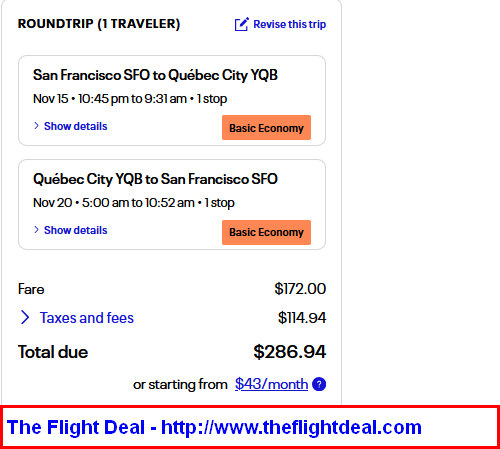This screenshot has height=449, width=500.
Task: Click the Roundtrip (1 Traveler) header
Action: (x=99, y=24)
